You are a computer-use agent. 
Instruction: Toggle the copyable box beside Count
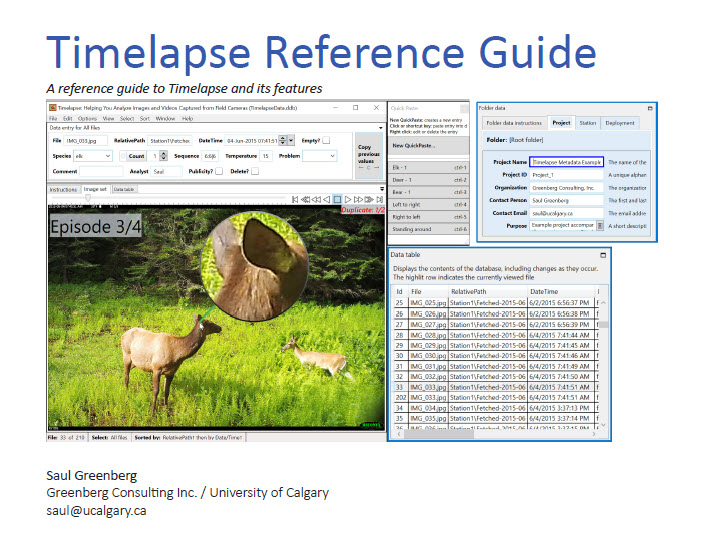tap(123, 156)
